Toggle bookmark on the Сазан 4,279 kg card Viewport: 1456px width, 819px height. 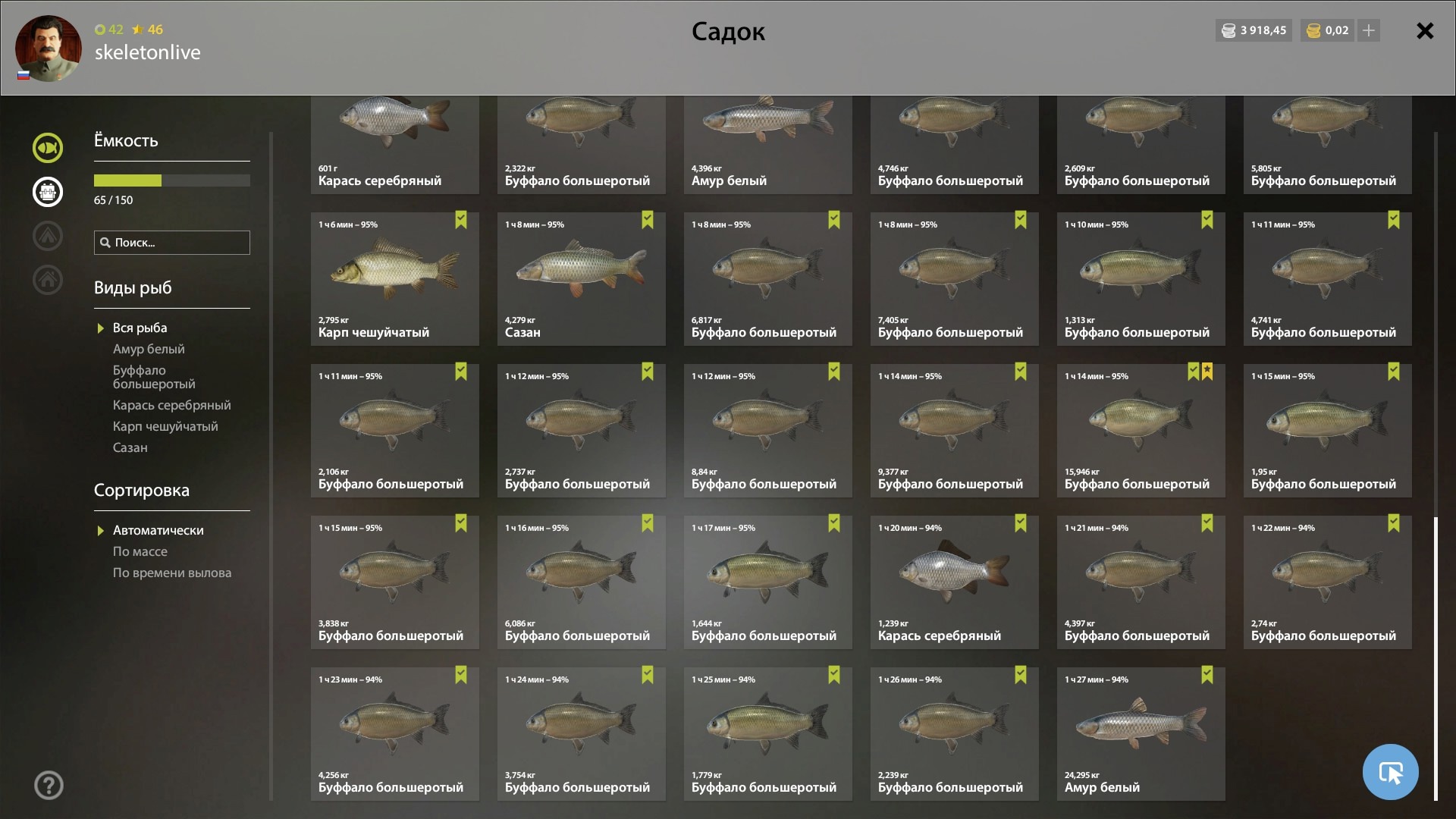pyautogui.click(x=648, y=220)
